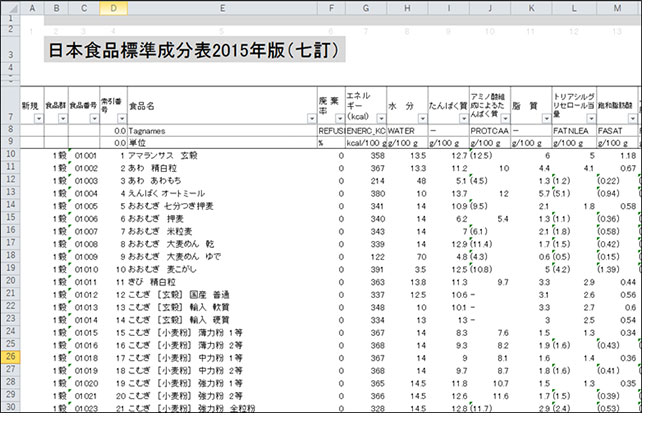
Task: Select the こむぎ [小麦粉] 中力粉 2等 cell
Action: [222, 371]
